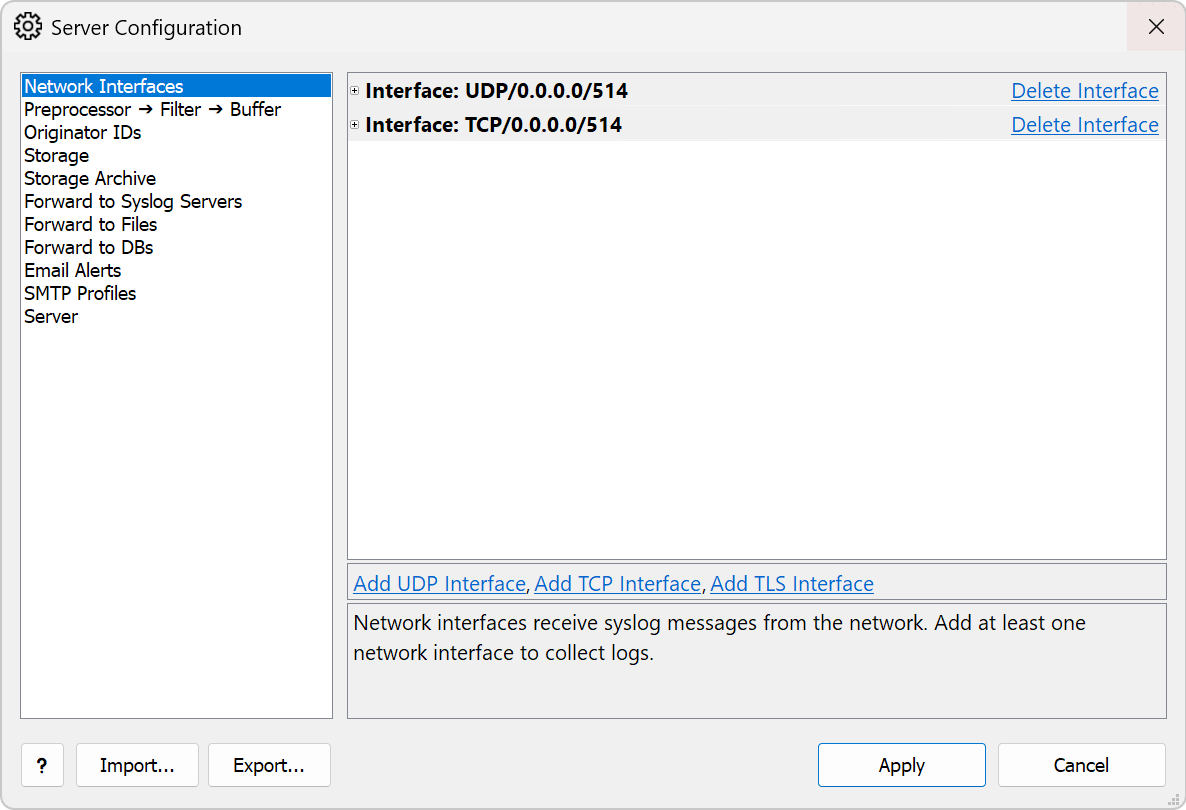Apply the server configuration changes
Image resolution: width=1186 pixels, height=810 pixels.
pos(902,765)
